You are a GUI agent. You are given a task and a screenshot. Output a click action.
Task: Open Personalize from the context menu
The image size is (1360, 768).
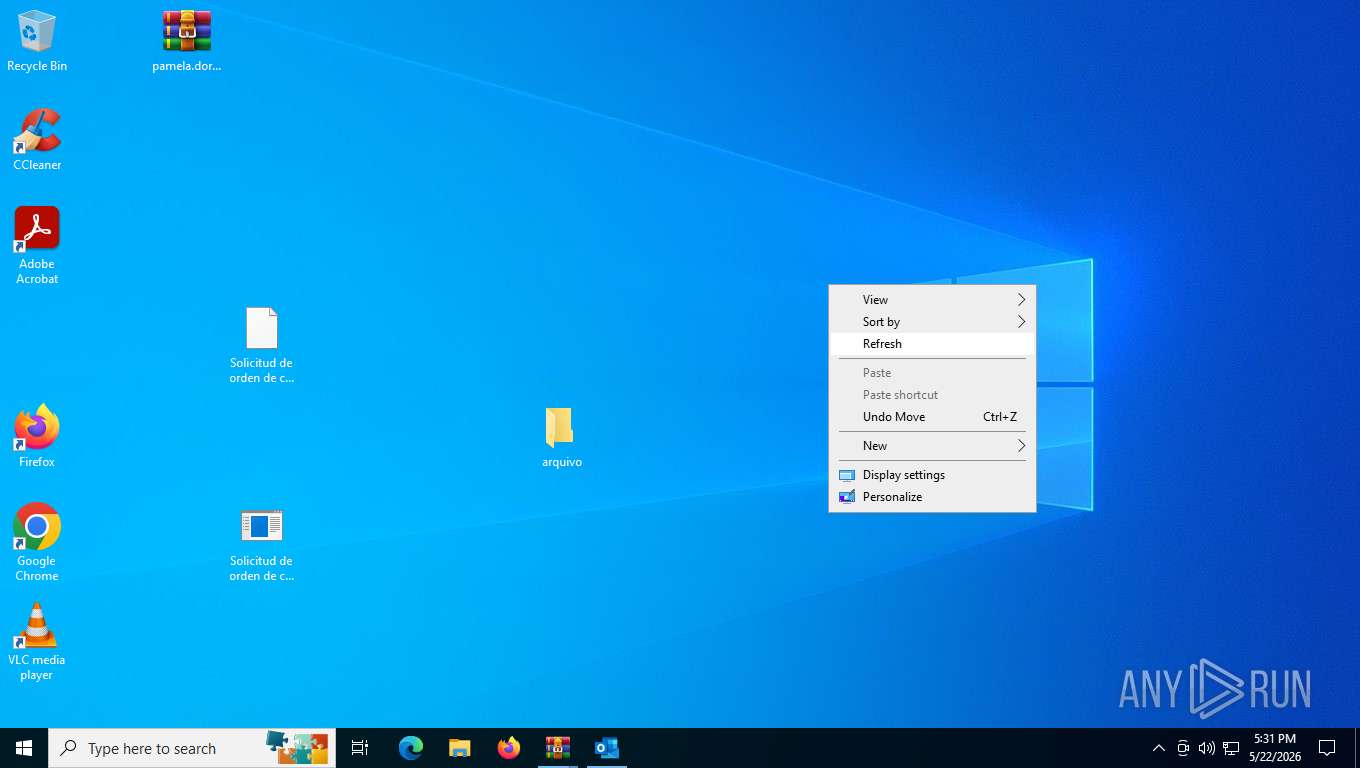[932, 497]
